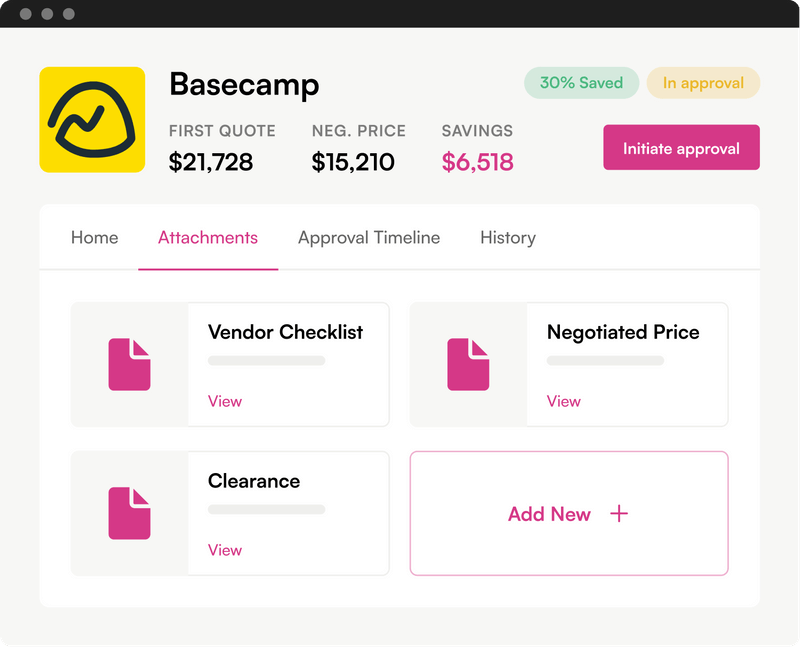This screenshot has height=647, width=800.
Task: Click the 30% Saved green badge
Action: point(582,83)
